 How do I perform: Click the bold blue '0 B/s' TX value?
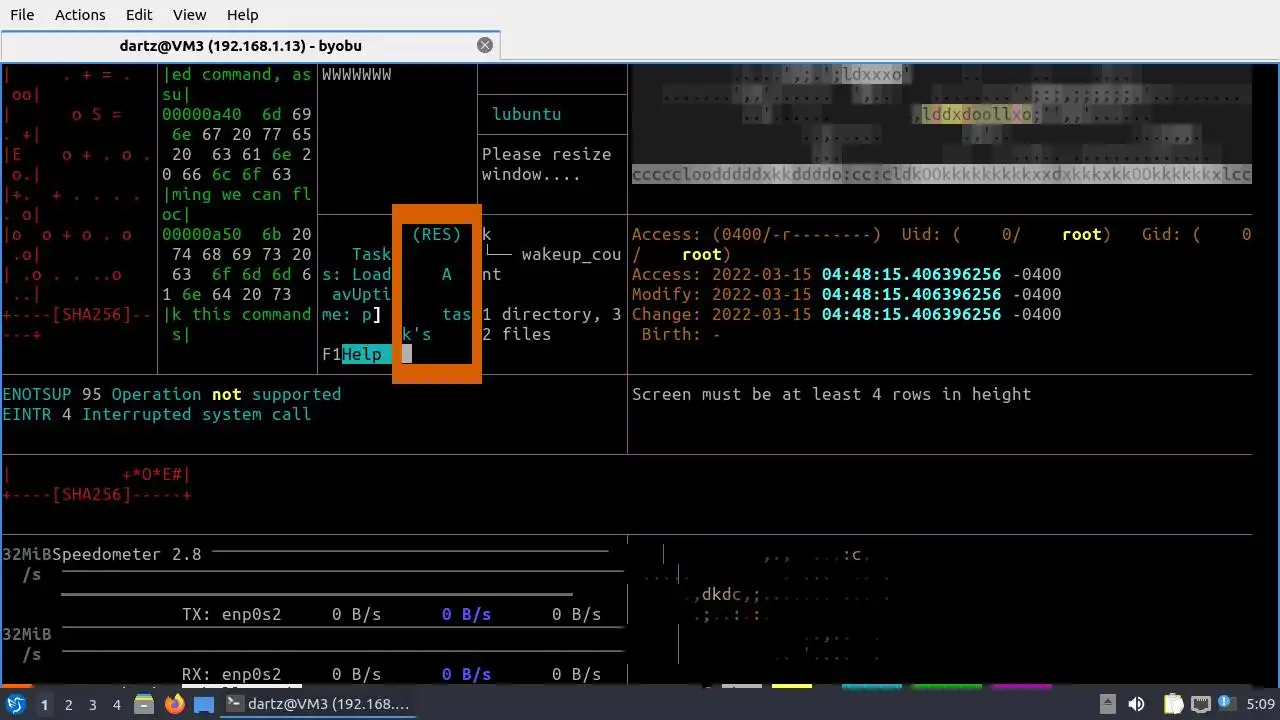pyautogui.click(x=467, y=614)
